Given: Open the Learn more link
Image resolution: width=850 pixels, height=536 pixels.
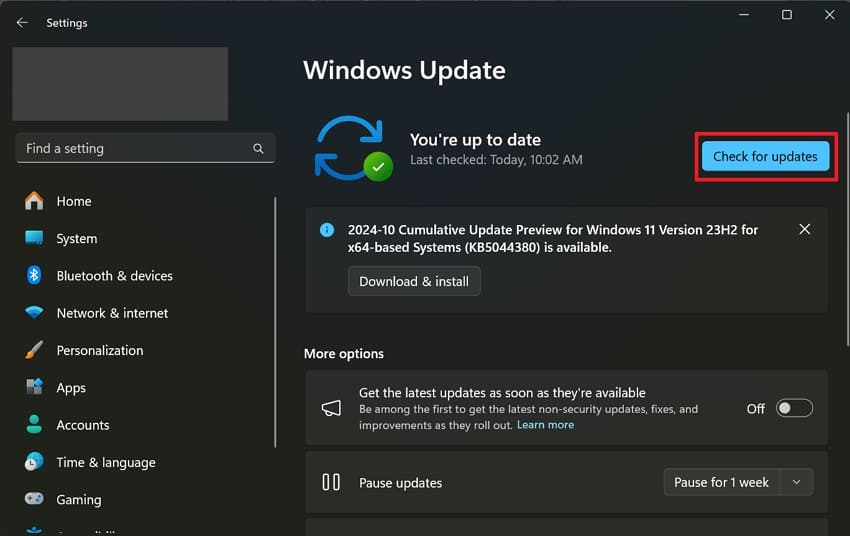Looking at the screenshot, I should point(545,425).
